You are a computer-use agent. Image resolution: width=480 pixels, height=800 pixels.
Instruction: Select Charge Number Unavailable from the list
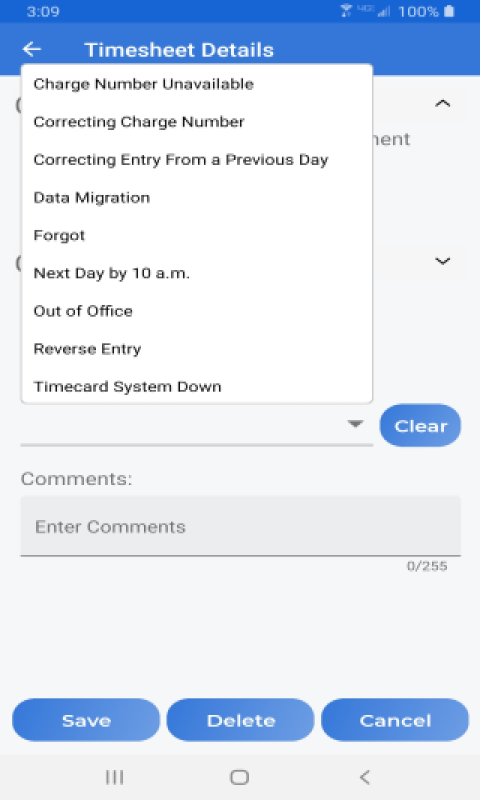[196, 84]
